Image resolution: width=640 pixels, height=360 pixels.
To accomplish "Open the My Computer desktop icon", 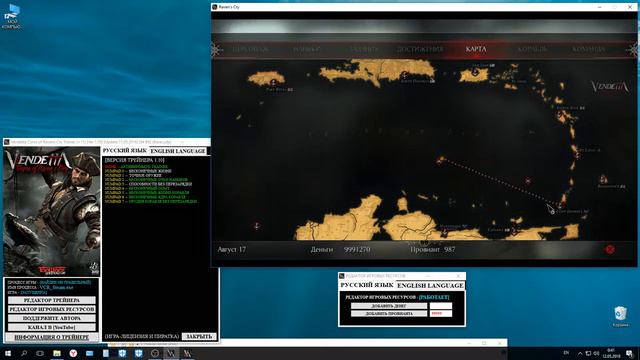I will 12,16.
